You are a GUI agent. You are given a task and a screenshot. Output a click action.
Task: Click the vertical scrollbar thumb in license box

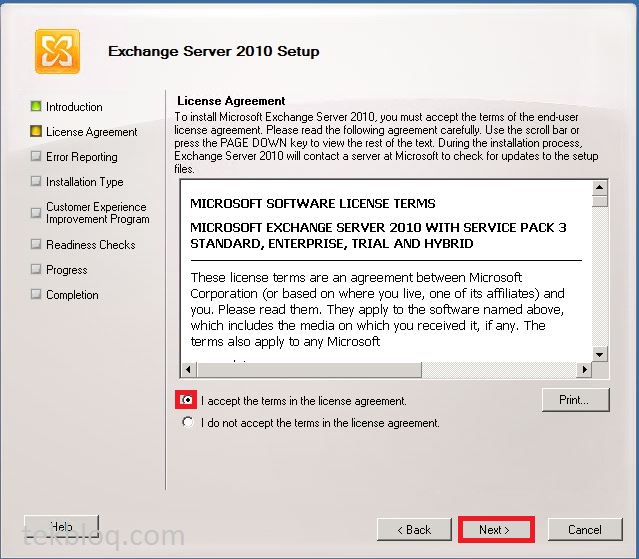pos(599,201)
